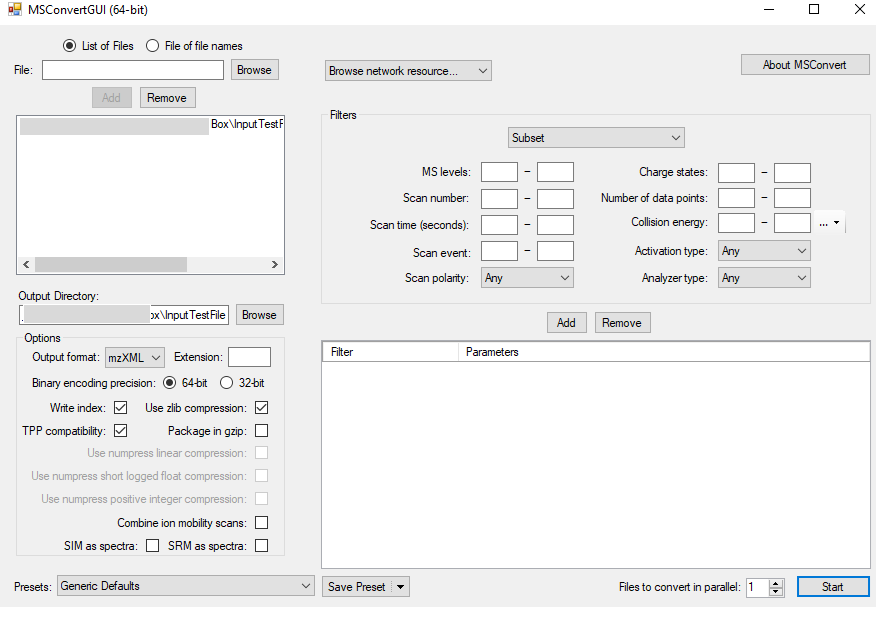
Task: Uncheck TPP compatibility
Action: coord(120,430)
